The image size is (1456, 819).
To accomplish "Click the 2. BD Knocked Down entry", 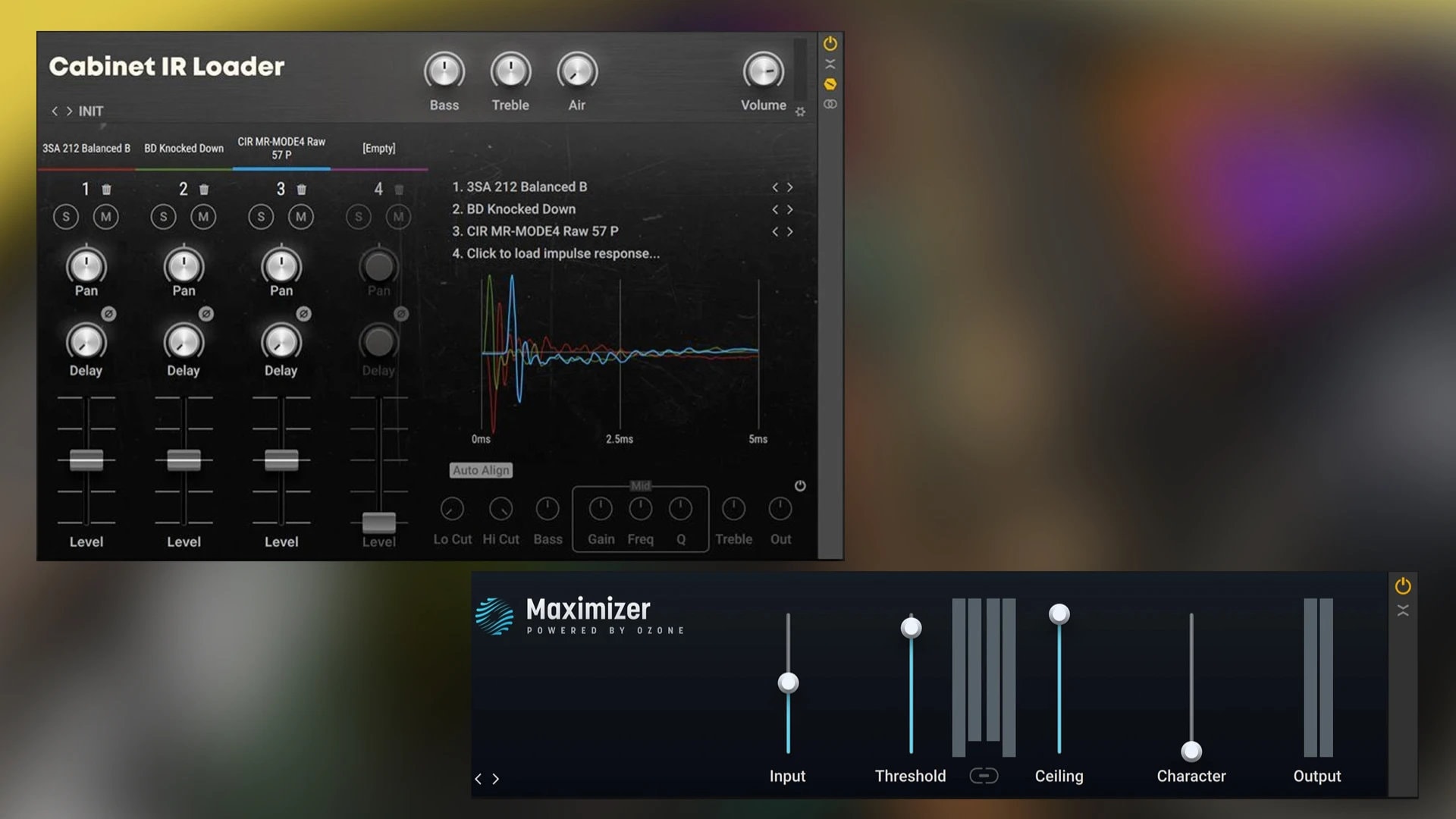I will 514,209.
